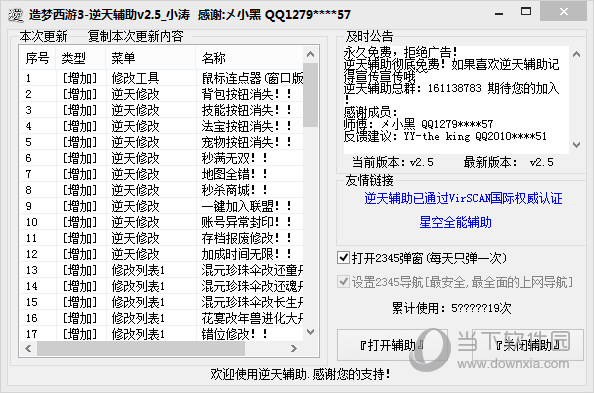The width and height of the screenshot is (594, 393).
Task: Select row 技能按钮消失
Action: (161, 110)
